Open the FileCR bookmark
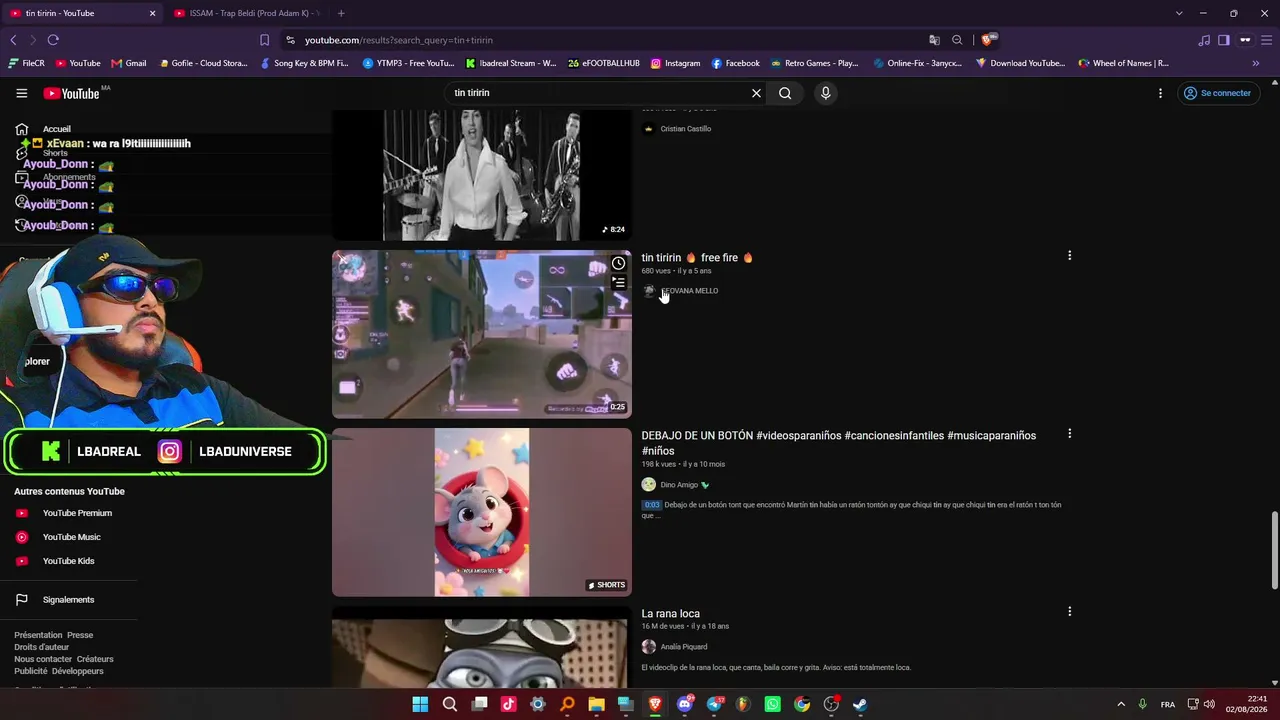The image size is (1280, 720). (x=27, y=63)
